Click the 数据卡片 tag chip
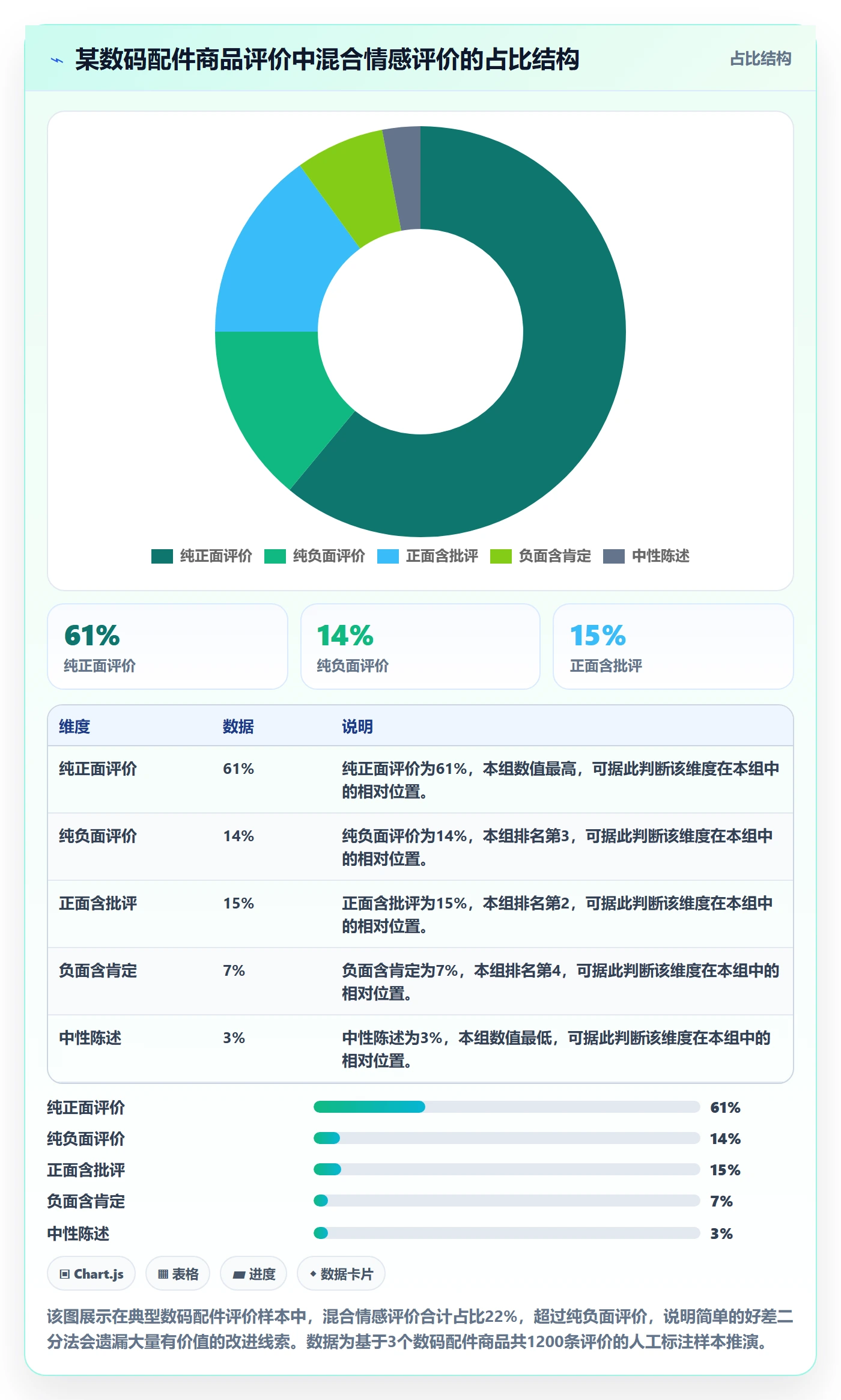 [341, 1273]
